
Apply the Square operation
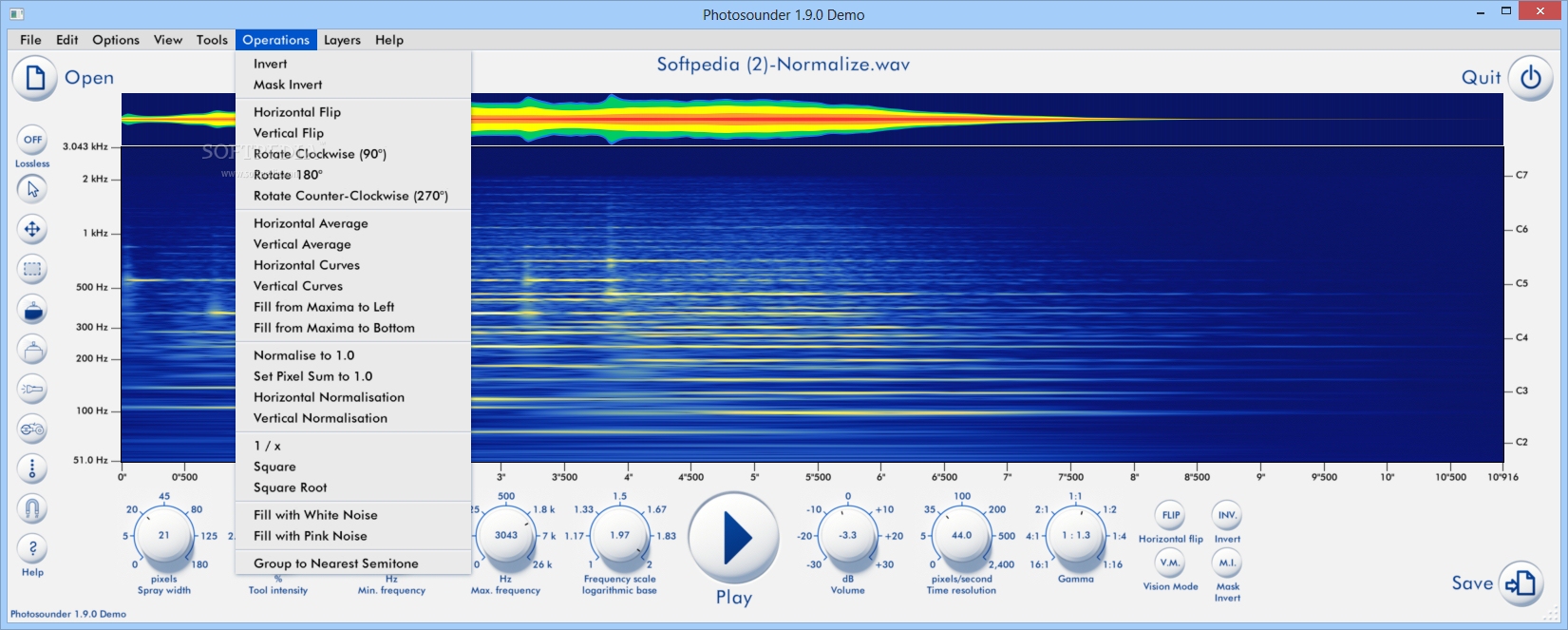click(x=353, y=467)
